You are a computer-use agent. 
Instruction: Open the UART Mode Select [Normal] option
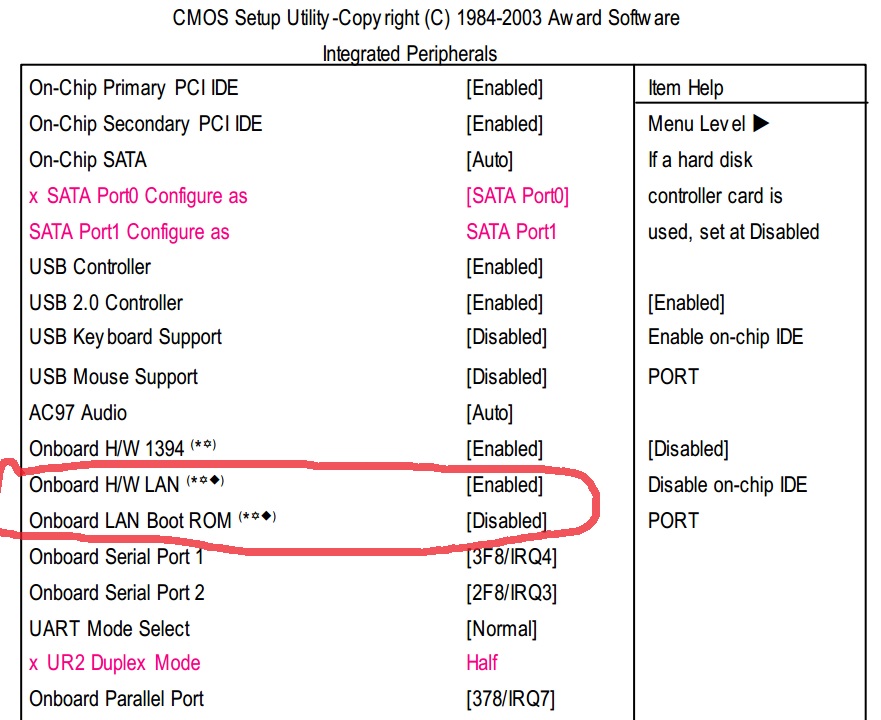pos(501,629)
